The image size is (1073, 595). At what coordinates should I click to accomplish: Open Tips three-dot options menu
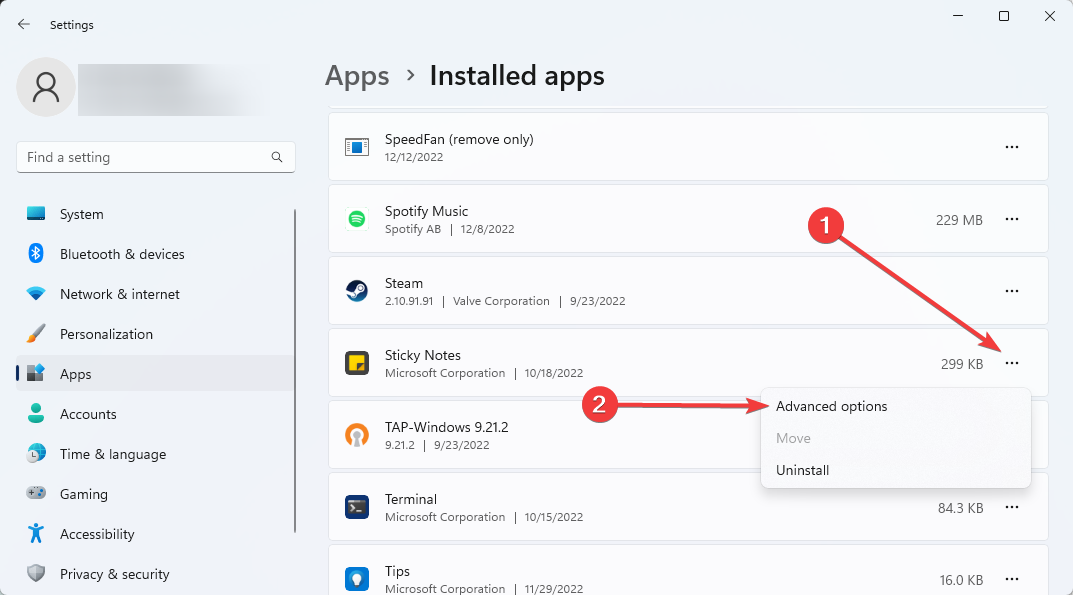coord(1011,579)
